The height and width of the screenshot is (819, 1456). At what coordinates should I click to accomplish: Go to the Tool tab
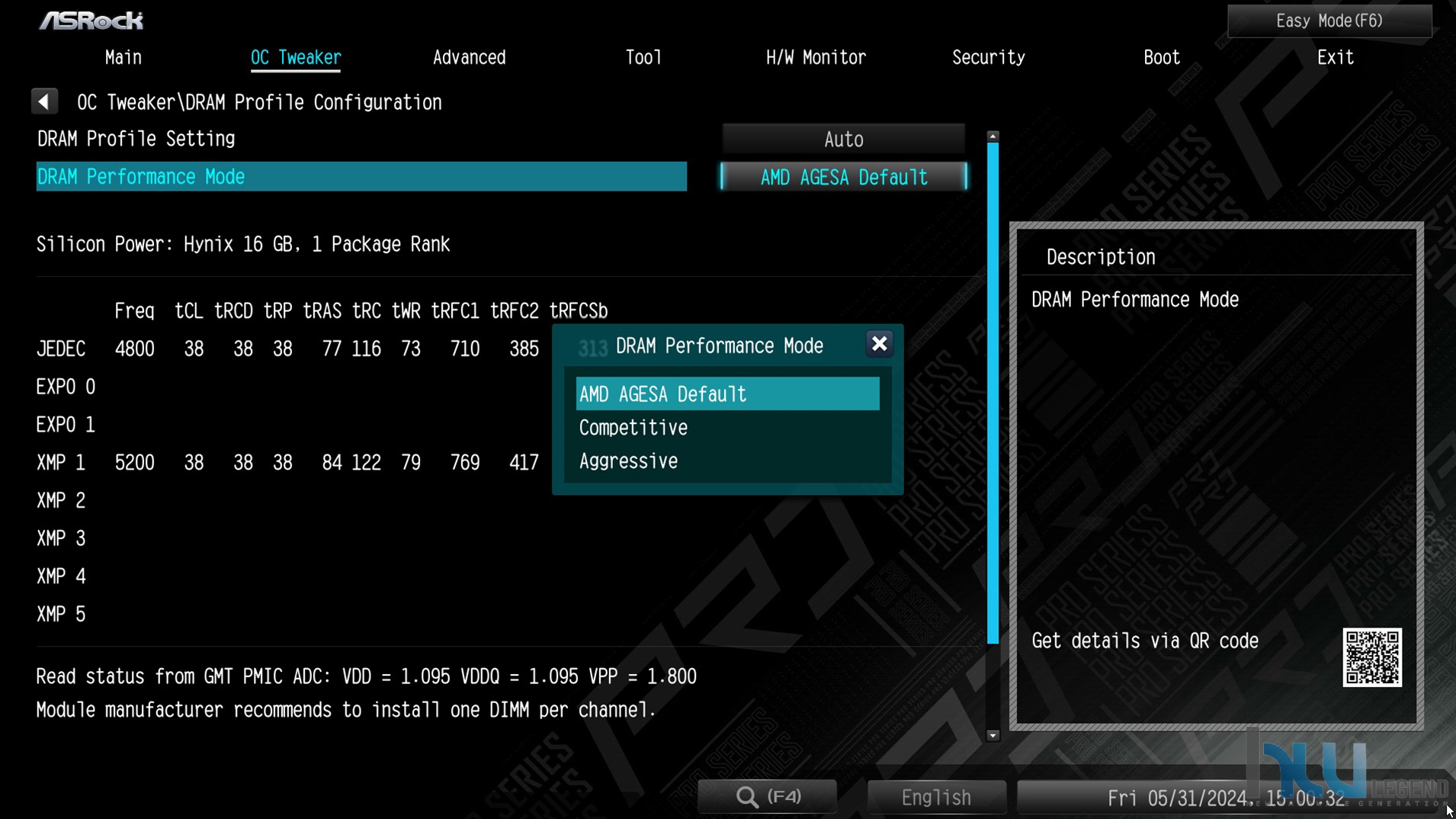pos(643,58)
